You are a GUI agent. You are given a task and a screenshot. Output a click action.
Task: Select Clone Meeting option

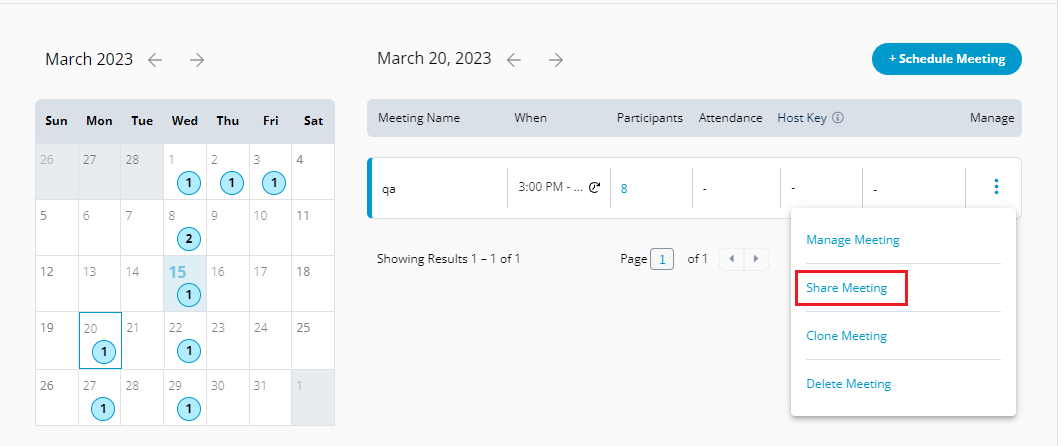pyautogui.click(x=847, y=336)
